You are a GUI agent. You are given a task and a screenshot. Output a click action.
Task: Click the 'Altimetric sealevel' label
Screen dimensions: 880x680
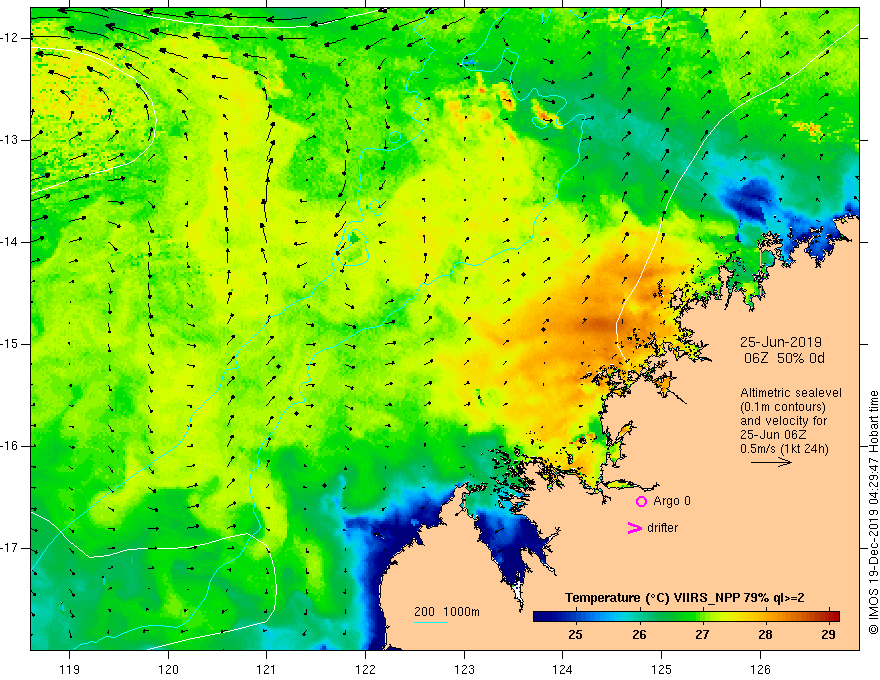point(791,393)
